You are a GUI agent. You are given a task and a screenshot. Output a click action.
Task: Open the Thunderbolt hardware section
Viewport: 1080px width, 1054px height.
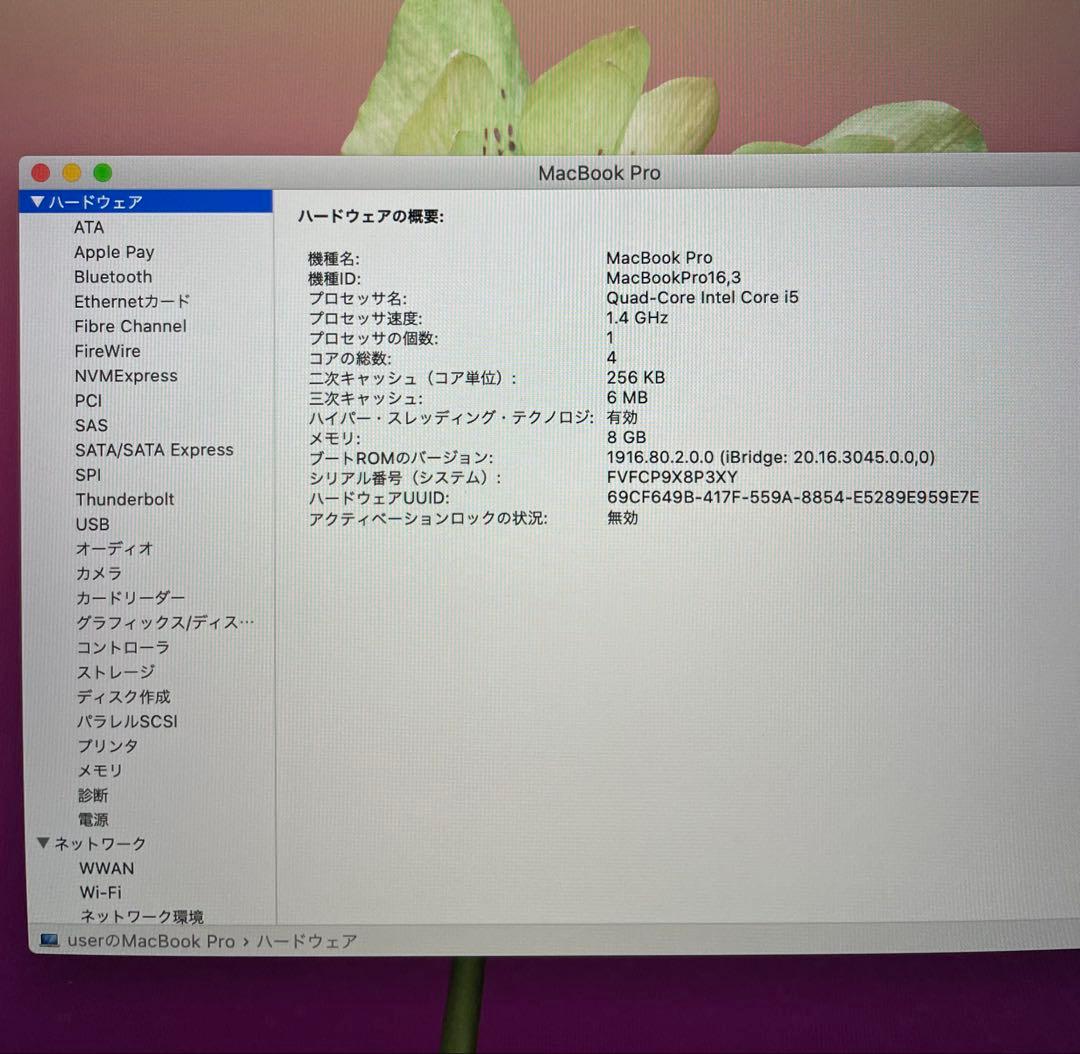coord(124,499)
